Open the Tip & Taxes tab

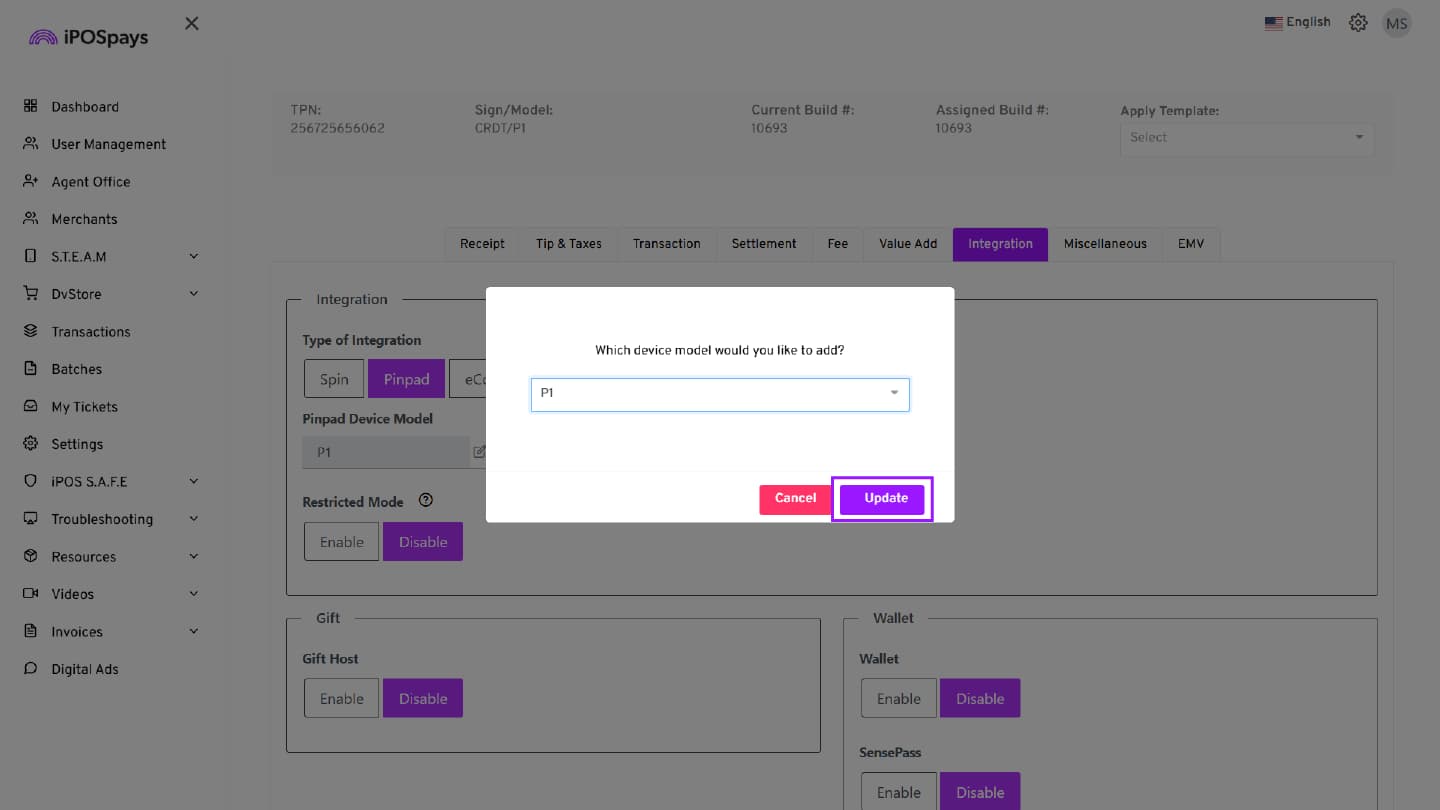click(x=568, y=244)
